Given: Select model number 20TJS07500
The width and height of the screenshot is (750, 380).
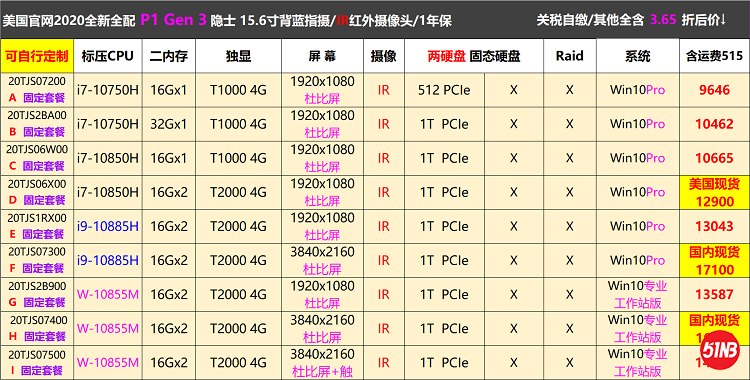Looking at the screenshot, I should click(x=37, y=354).
